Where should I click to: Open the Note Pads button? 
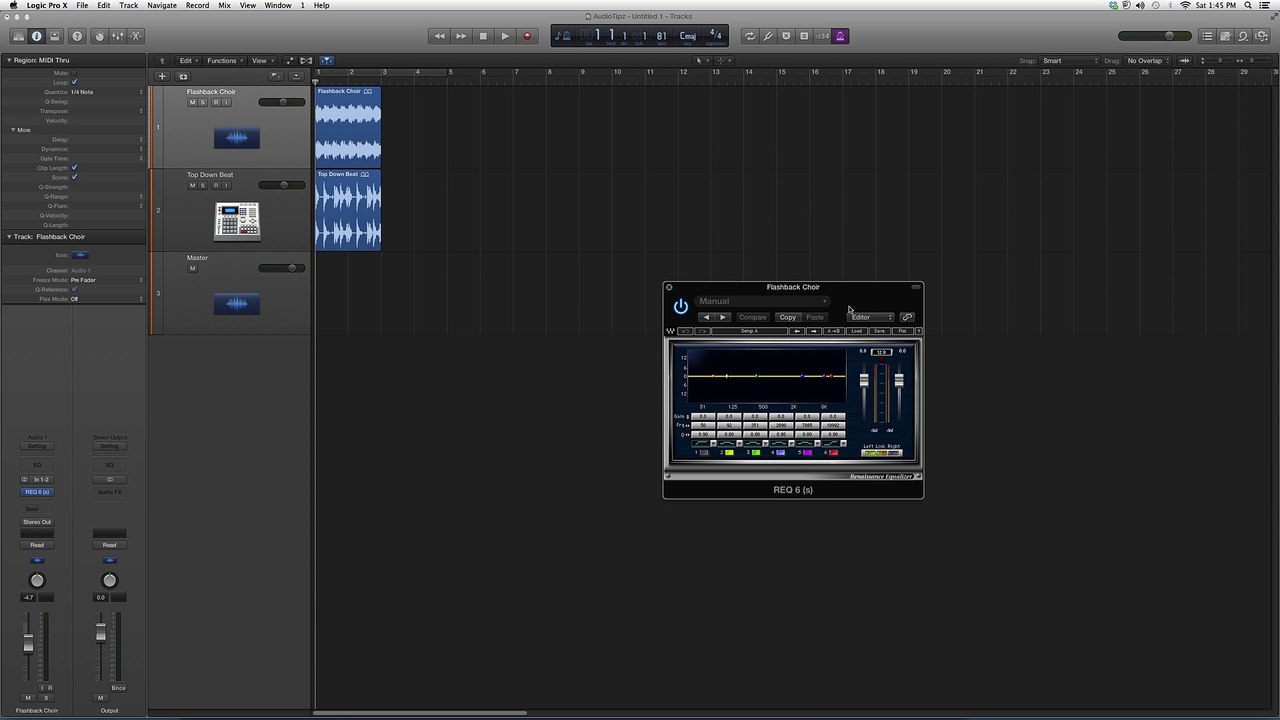(x=1225, y=36)
